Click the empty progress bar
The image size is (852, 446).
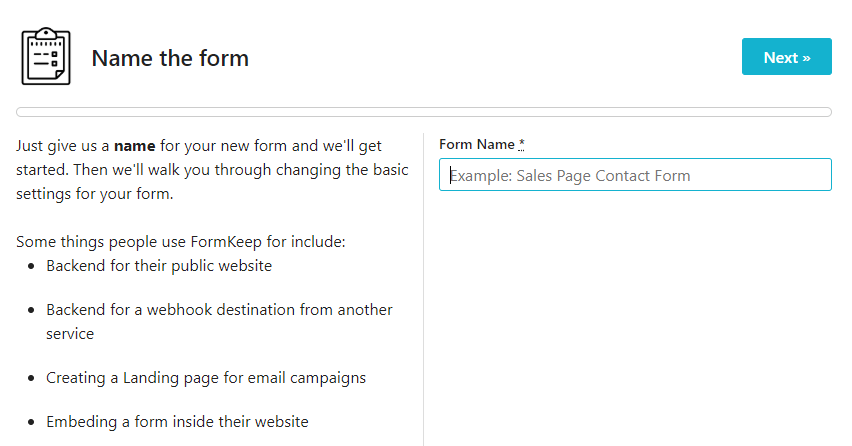pyautogui.click(x=424, y=112)
